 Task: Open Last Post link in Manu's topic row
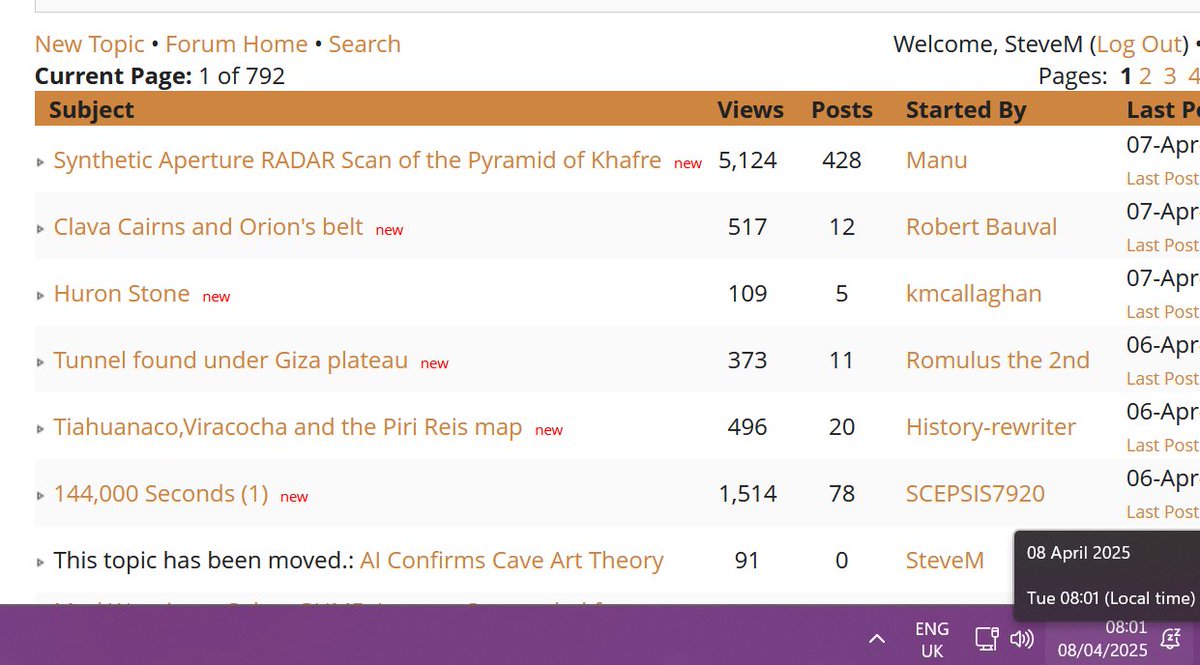[1162, 179]
